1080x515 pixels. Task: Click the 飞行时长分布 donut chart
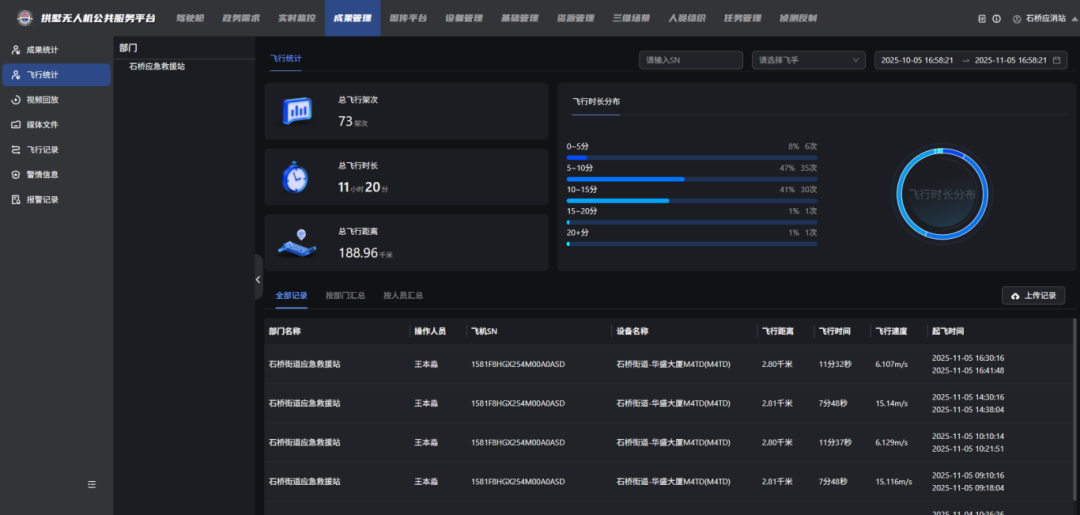(941, 195)
